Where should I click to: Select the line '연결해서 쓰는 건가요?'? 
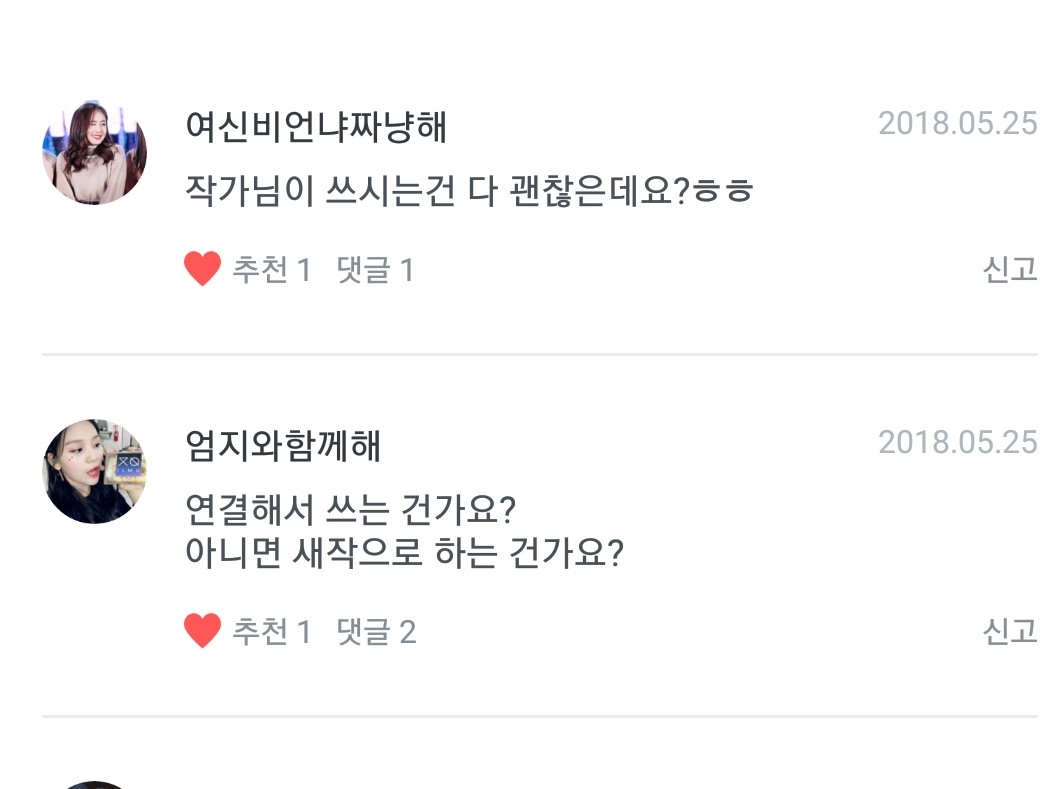[x=350, y=512]
